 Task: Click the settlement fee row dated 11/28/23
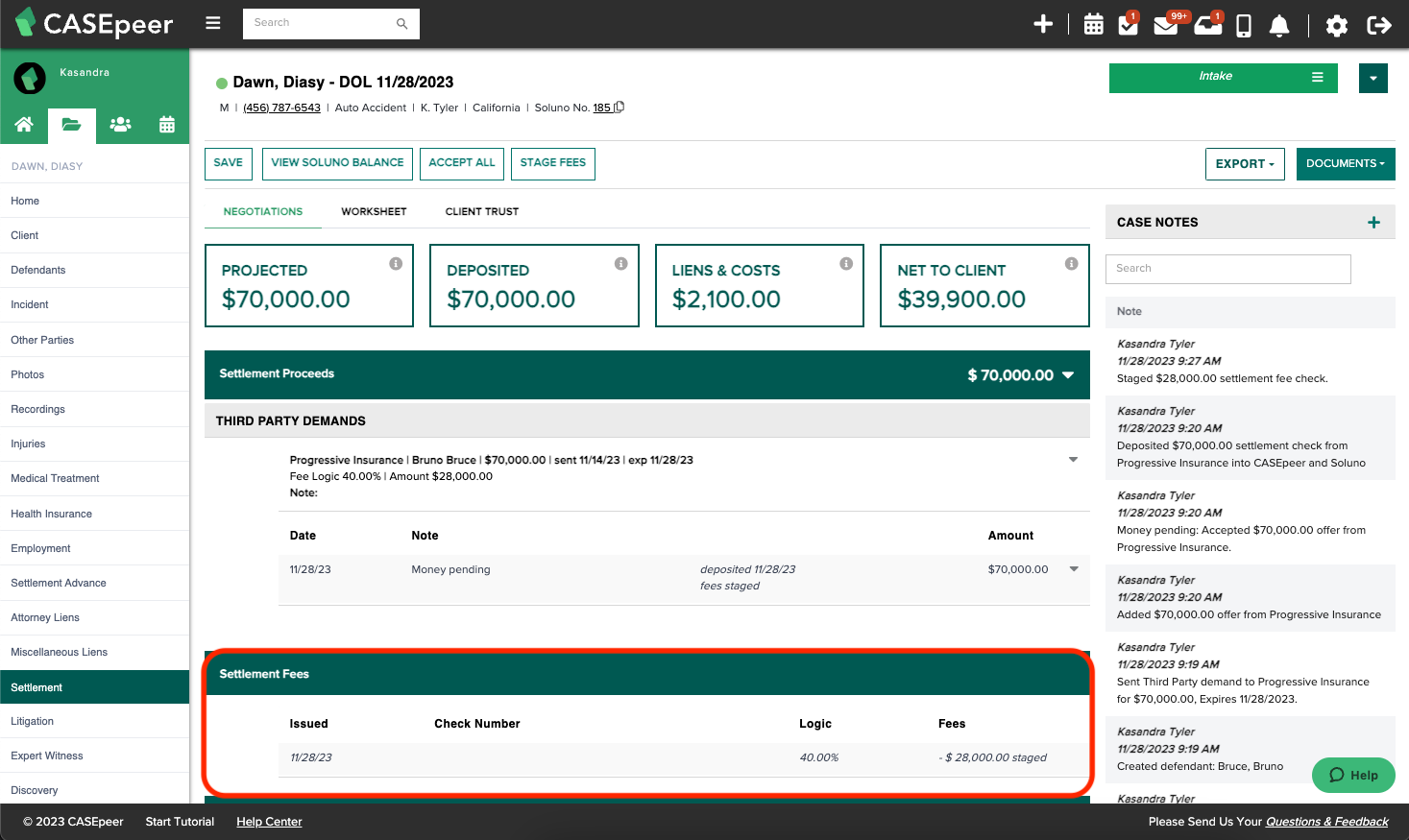pyautogui.click(x=684, y=758)
